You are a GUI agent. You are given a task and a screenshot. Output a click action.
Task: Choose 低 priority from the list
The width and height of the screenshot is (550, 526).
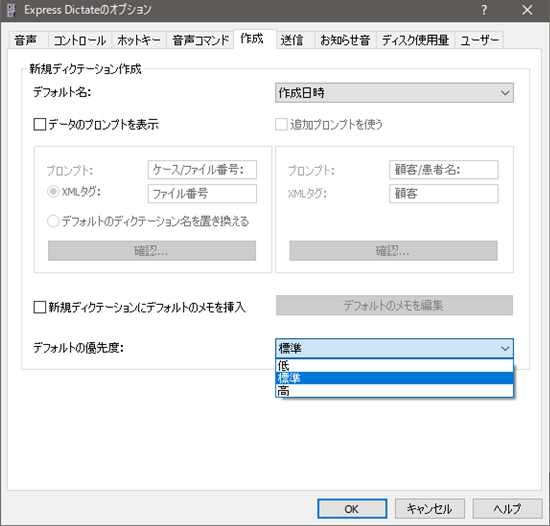[394, 365]
